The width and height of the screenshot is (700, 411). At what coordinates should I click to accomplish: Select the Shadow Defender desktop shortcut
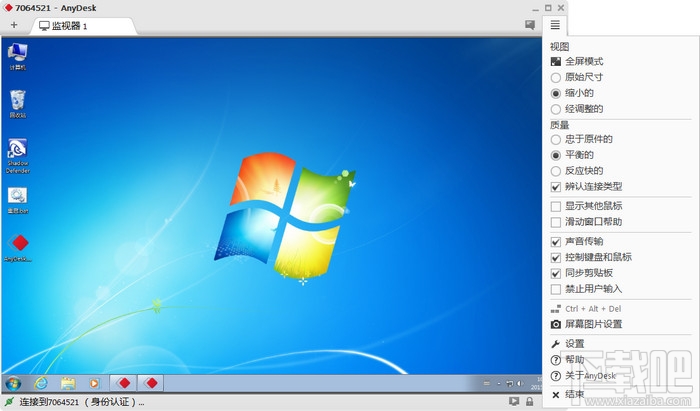[18, 156]
